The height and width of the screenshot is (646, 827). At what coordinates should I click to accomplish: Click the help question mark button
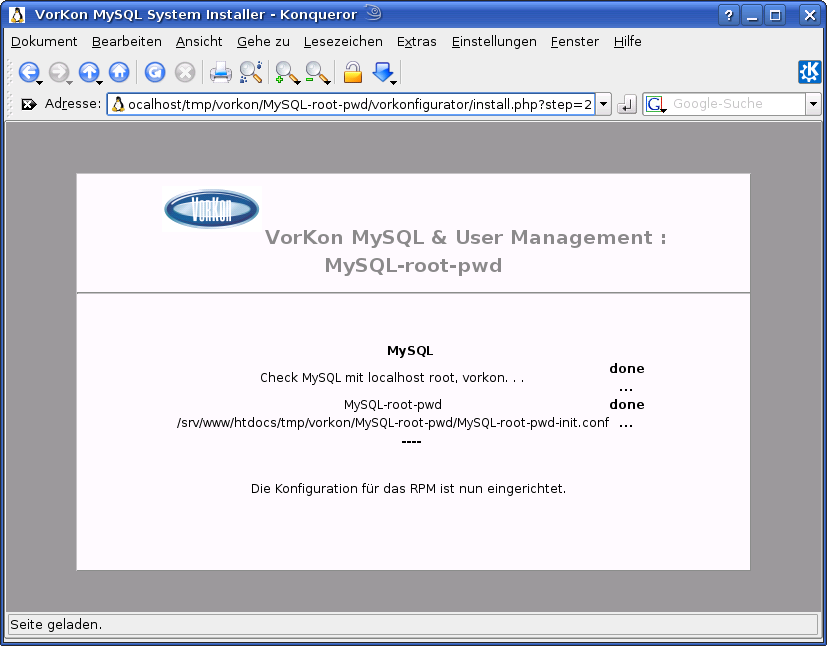pyautogui.click(x=727, y=15)
